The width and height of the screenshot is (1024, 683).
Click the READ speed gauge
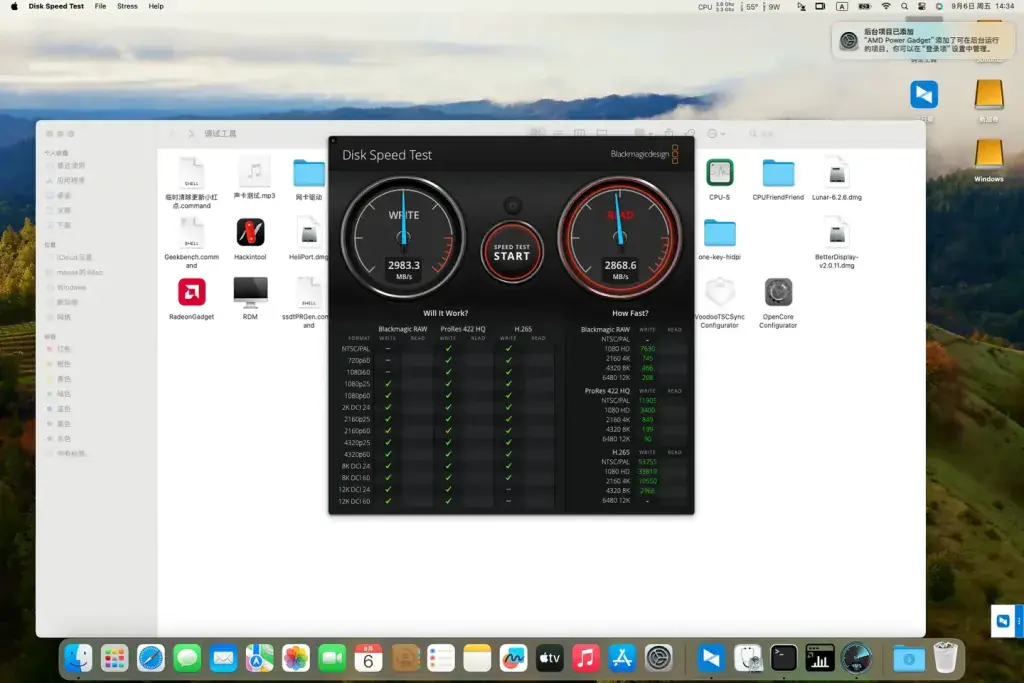coord(620,238)
